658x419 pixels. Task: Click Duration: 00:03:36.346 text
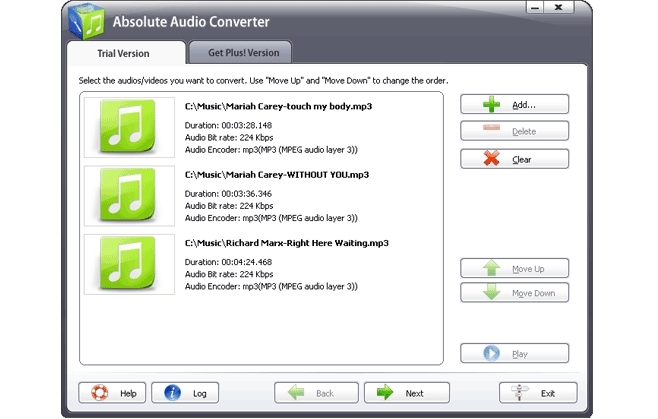point(228,194)
